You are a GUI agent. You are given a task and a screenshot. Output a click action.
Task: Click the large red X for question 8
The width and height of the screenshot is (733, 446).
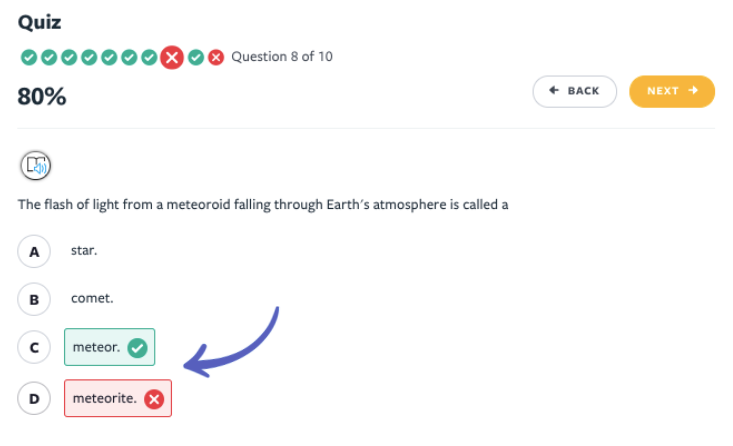click(x=172, y=57)
